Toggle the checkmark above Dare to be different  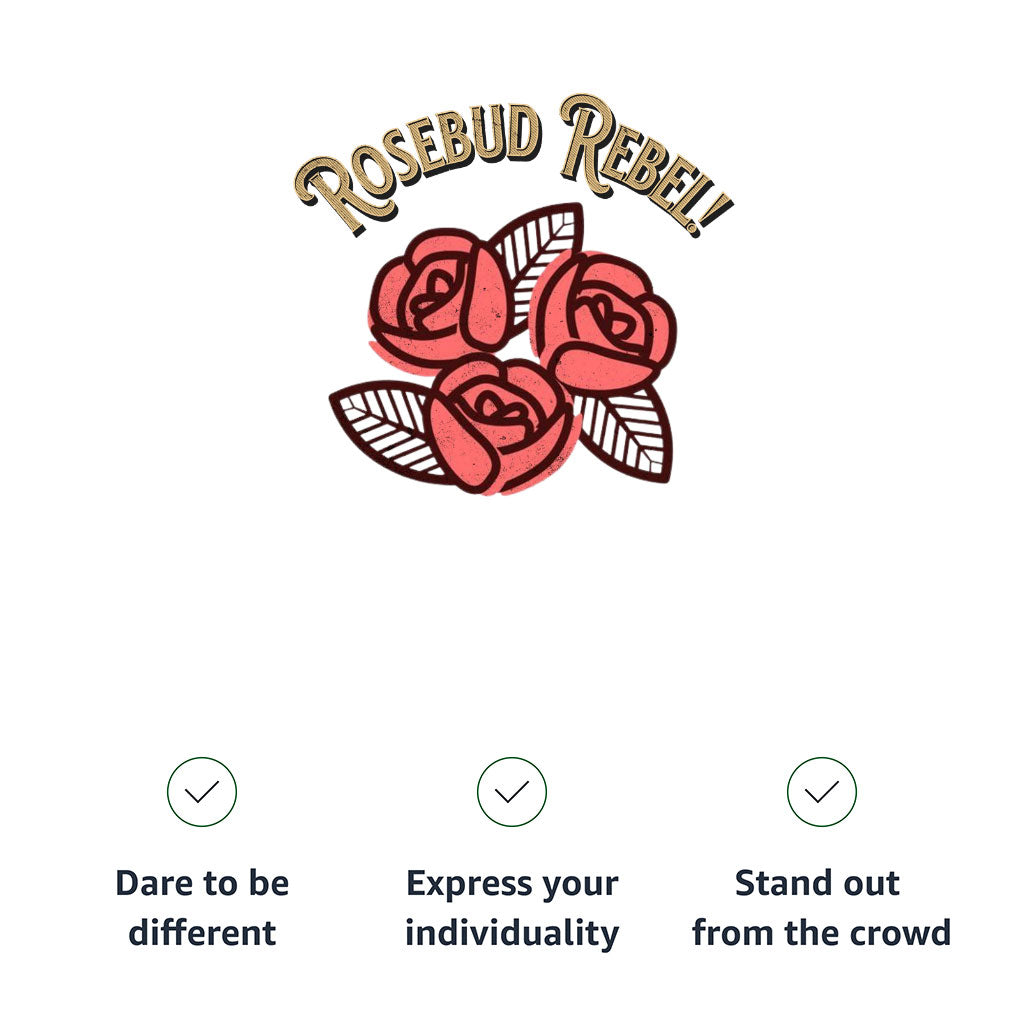click(202, 792)
